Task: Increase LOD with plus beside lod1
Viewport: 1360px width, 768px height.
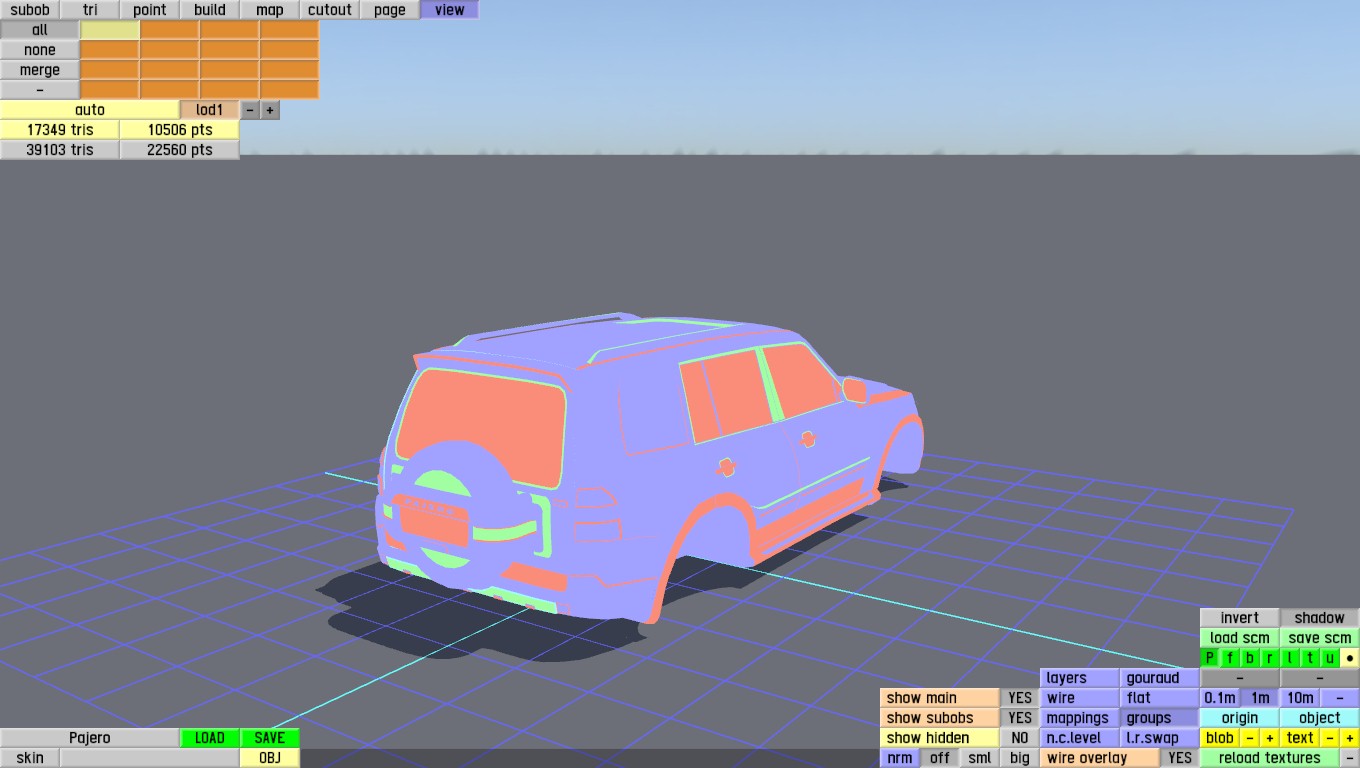Action: point(270,110)
